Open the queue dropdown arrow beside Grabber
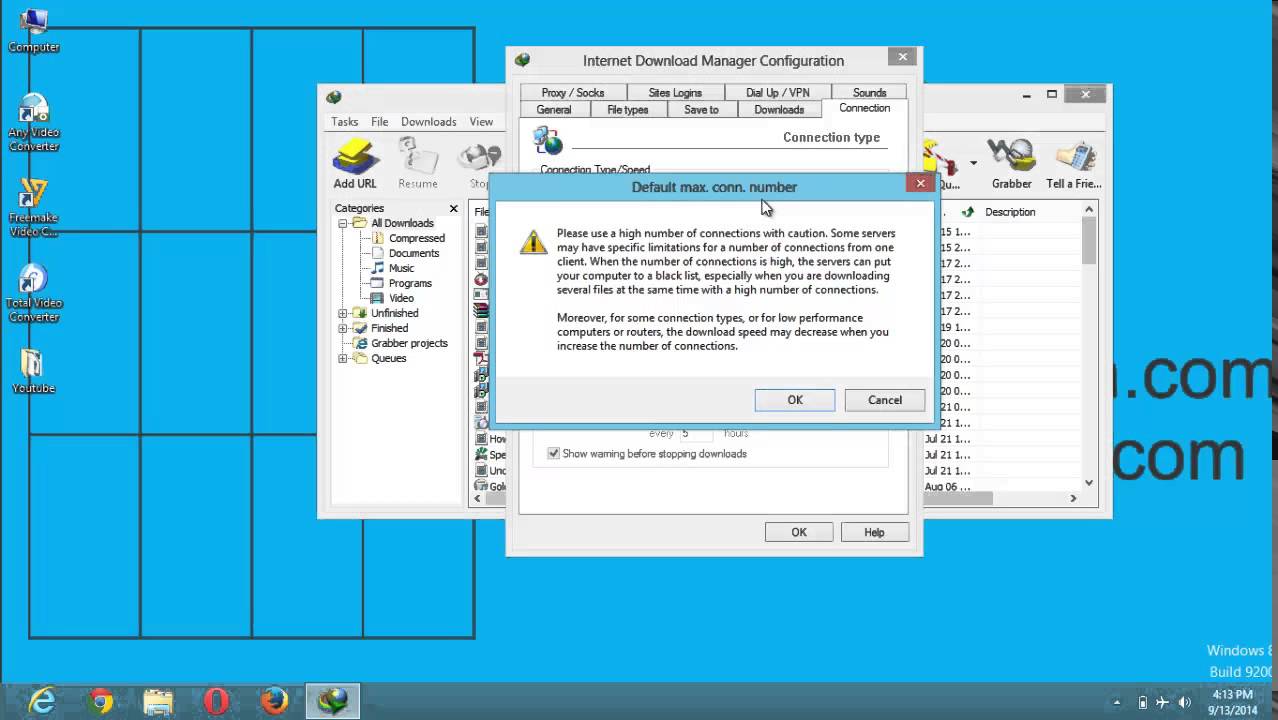 point(973,162)
